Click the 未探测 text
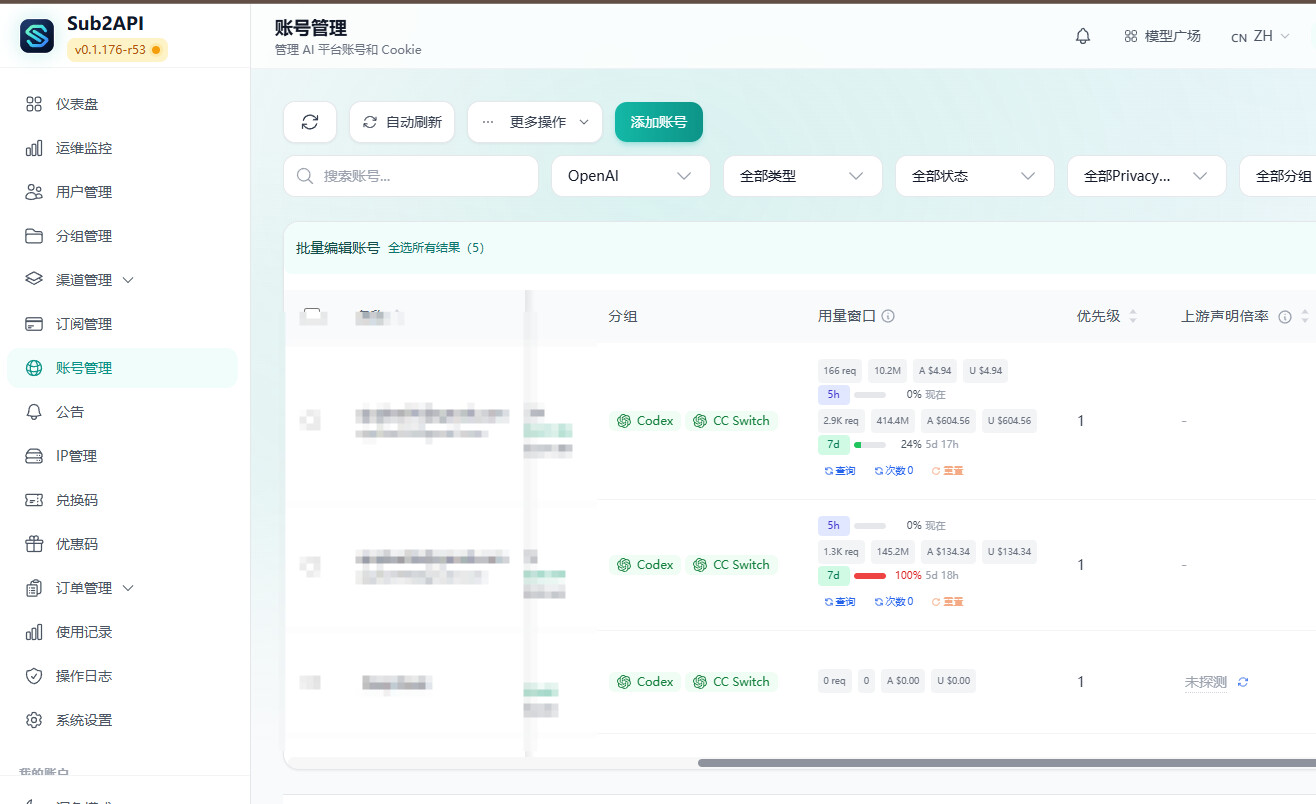Image resolution: width=1316 pixels, height=804 pixels. [1205, 682]
